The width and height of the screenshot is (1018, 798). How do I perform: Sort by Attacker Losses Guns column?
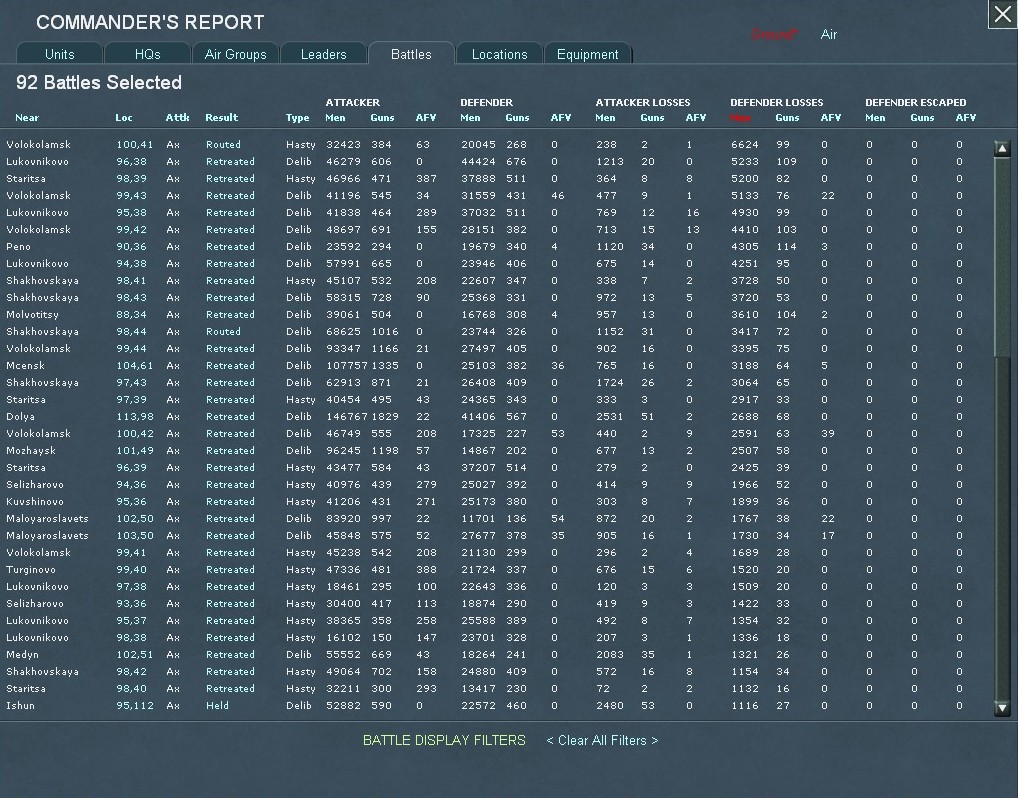tap(652, 118)
